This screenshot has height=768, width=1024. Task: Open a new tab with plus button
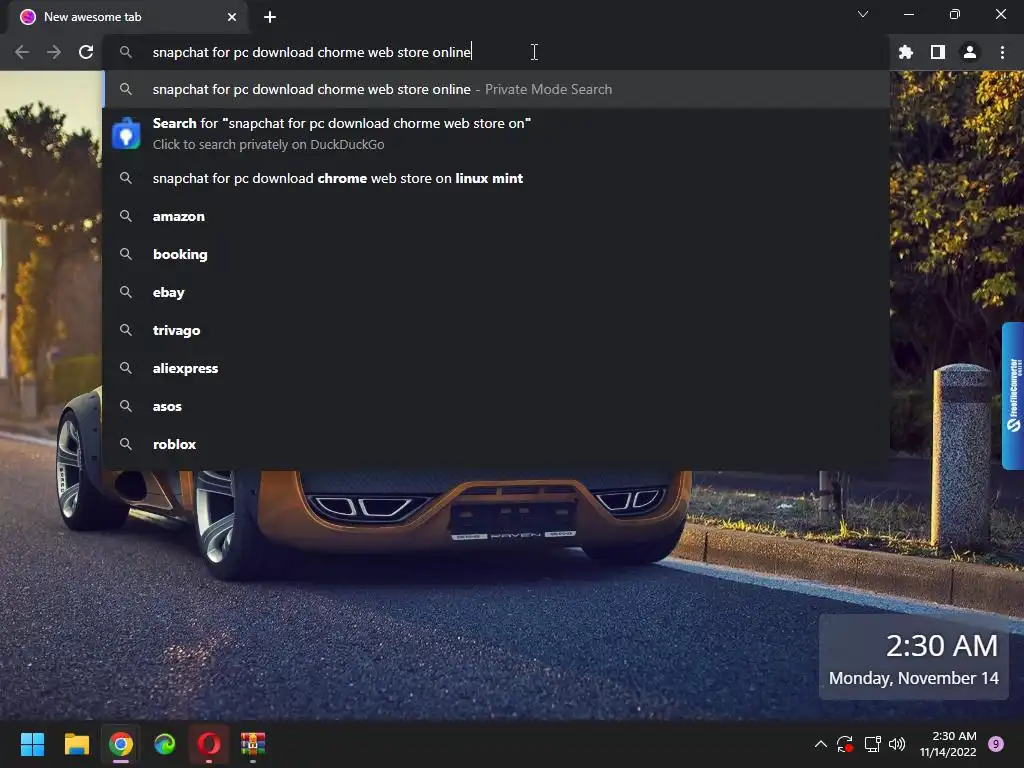click(270, 17)
